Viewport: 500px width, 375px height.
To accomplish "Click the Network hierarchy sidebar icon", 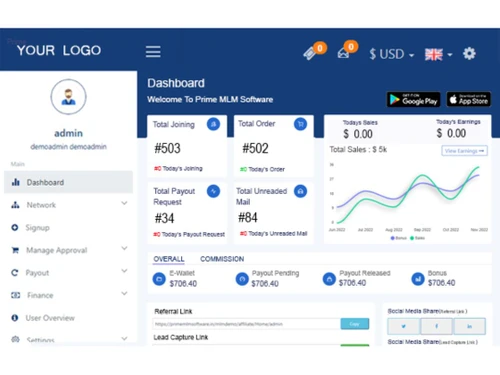I will coord(15,205).
